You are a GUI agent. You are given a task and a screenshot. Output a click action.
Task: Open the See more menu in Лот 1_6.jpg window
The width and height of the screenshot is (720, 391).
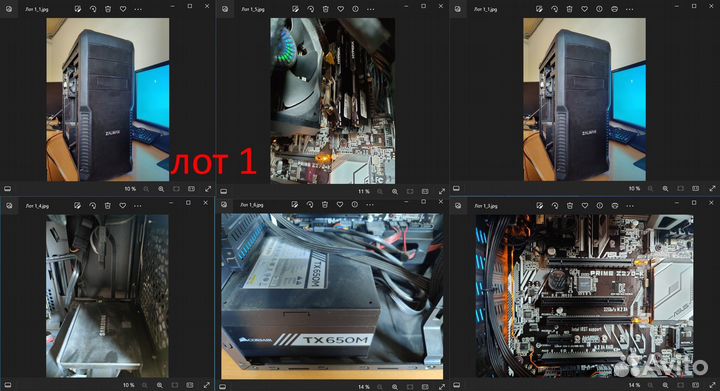370,205
